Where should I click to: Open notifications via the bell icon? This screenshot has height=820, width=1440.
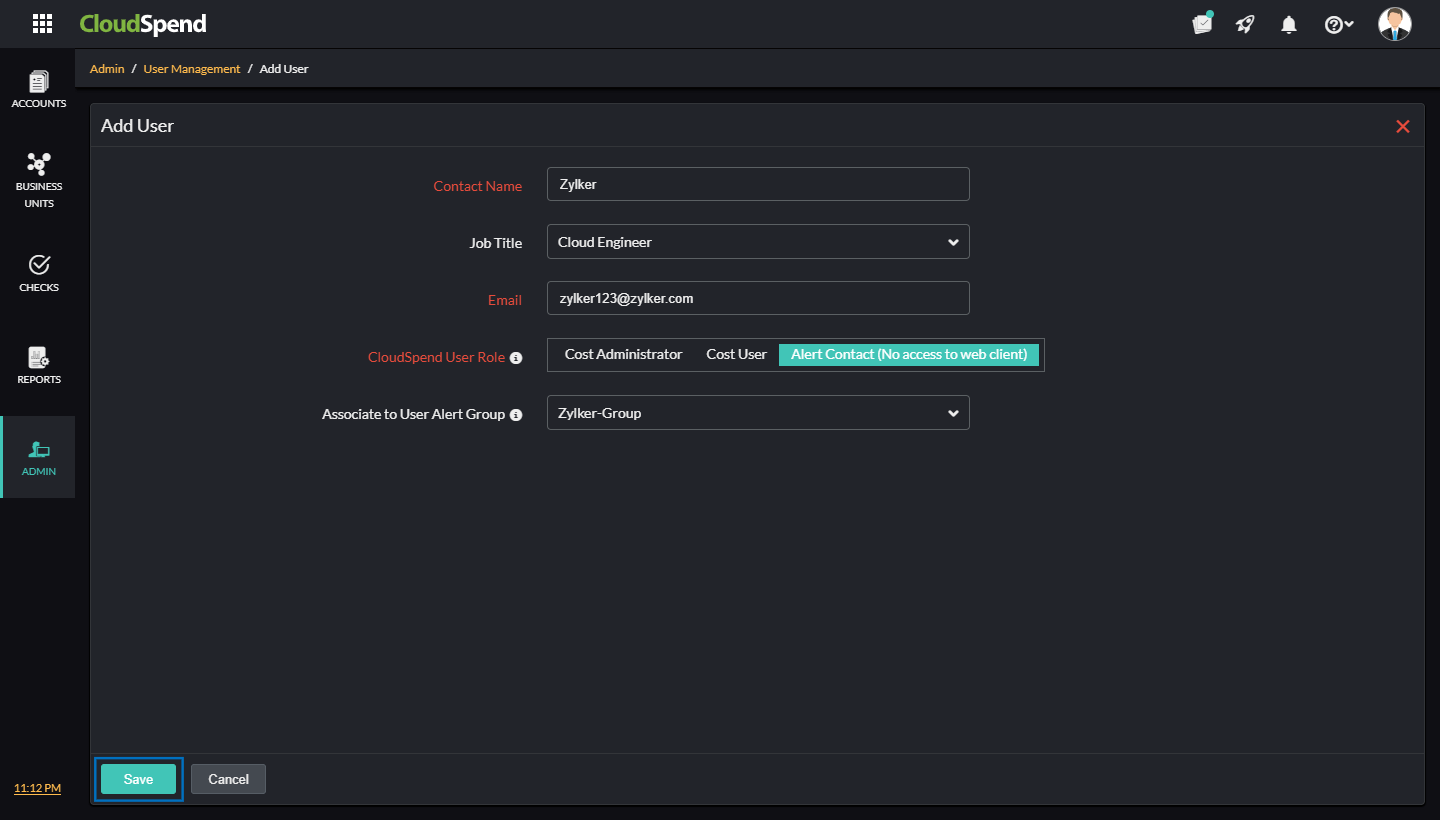pos(1288,23)
